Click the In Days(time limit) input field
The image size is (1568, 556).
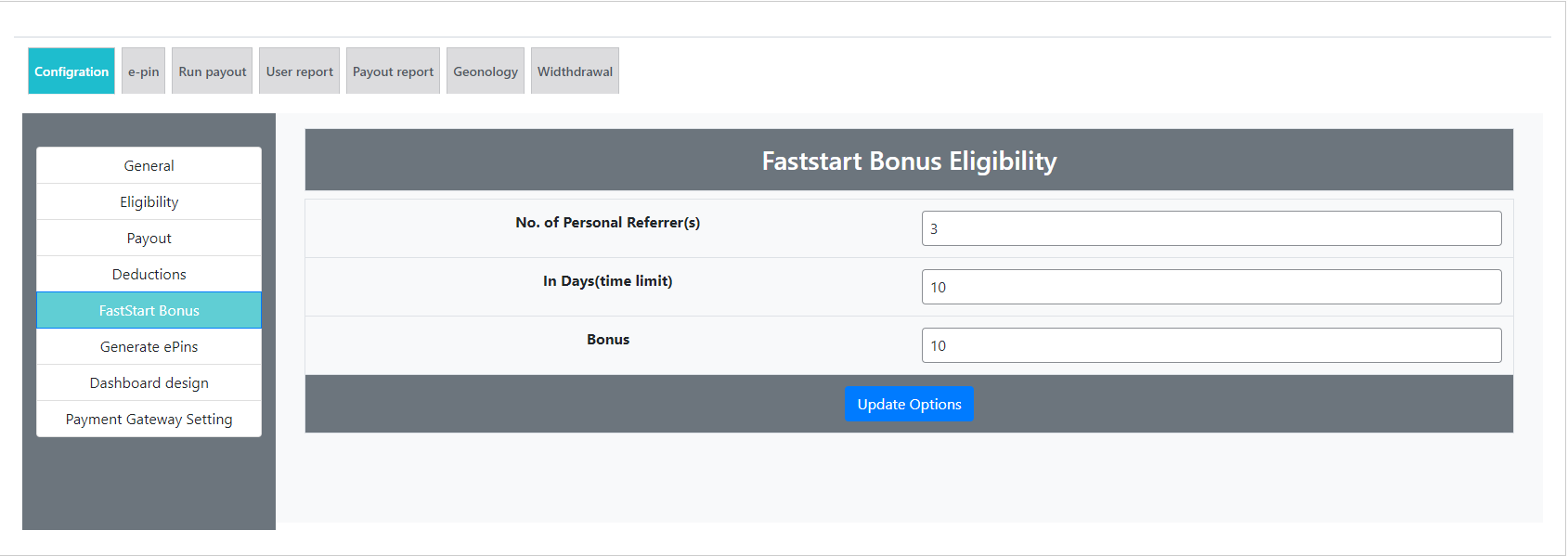[x=1211, y=287]
